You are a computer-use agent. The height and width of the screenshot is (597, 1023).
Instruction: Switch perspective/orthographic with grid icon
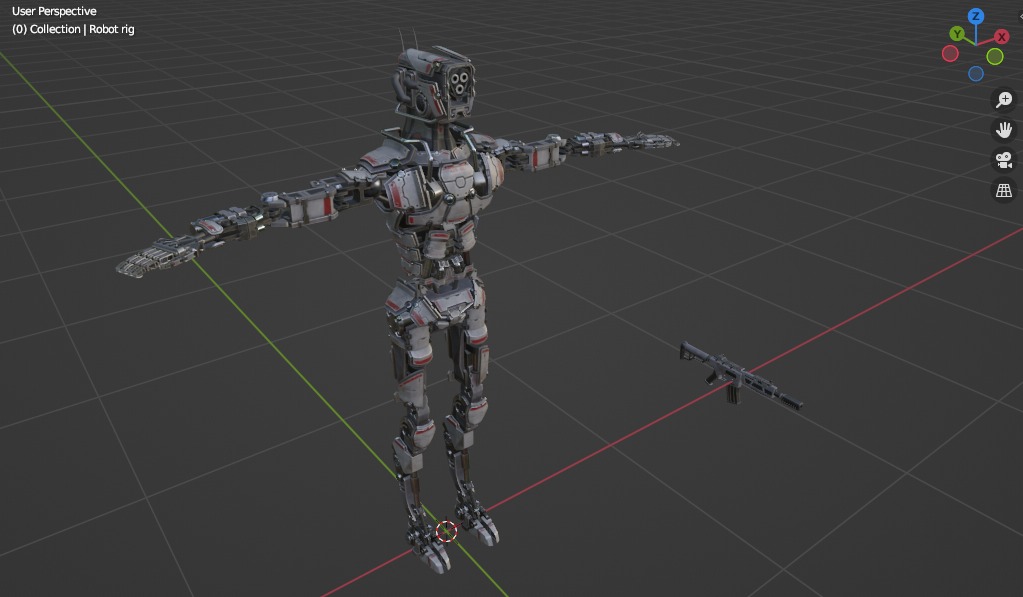click(x=1003, y=191)
